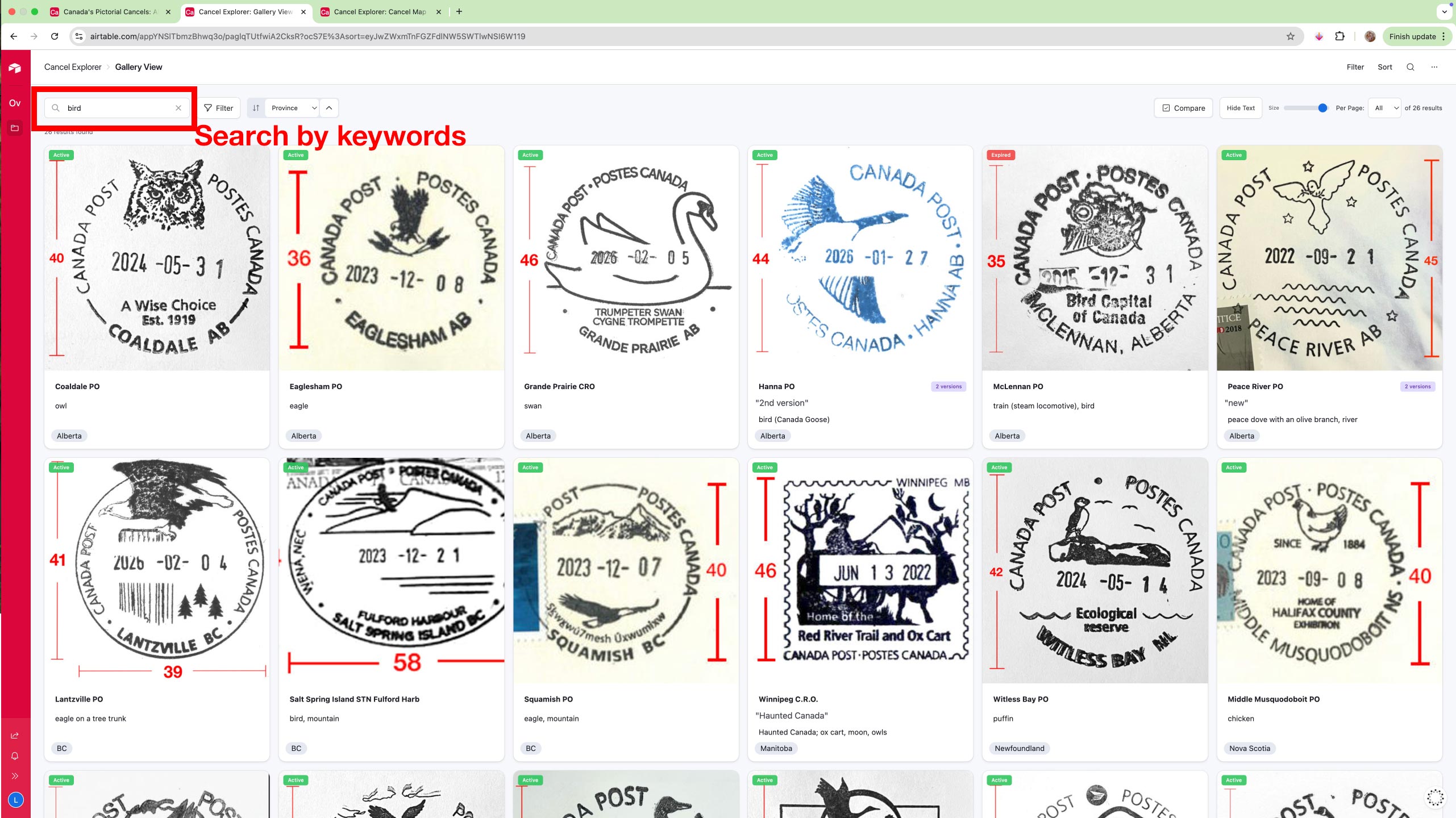Expand sidebar with double-chevron icon

pos(15,776)
